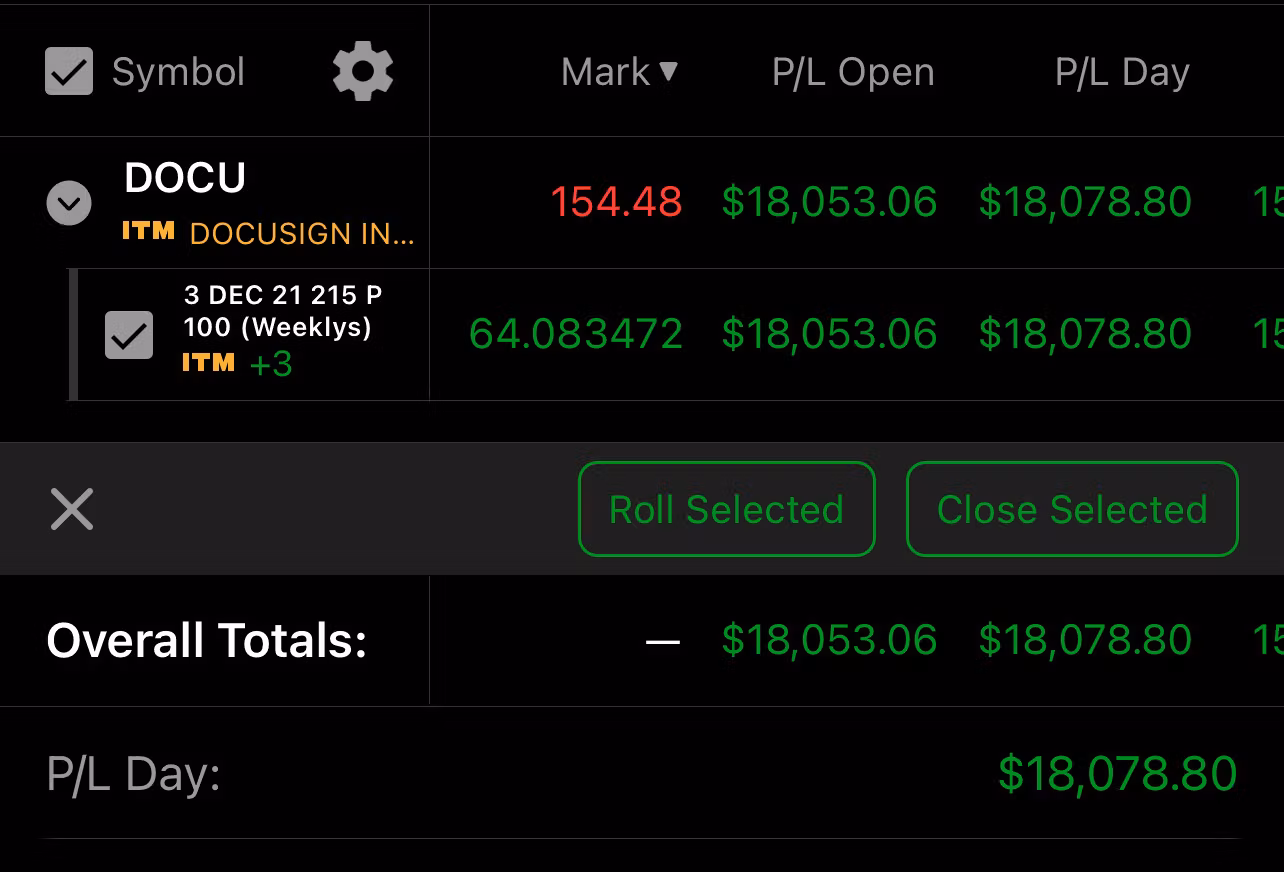Viewport: 1284px width, 872px height.
Task: Click the red Mark price 154.48
Action: click(615, 201)
